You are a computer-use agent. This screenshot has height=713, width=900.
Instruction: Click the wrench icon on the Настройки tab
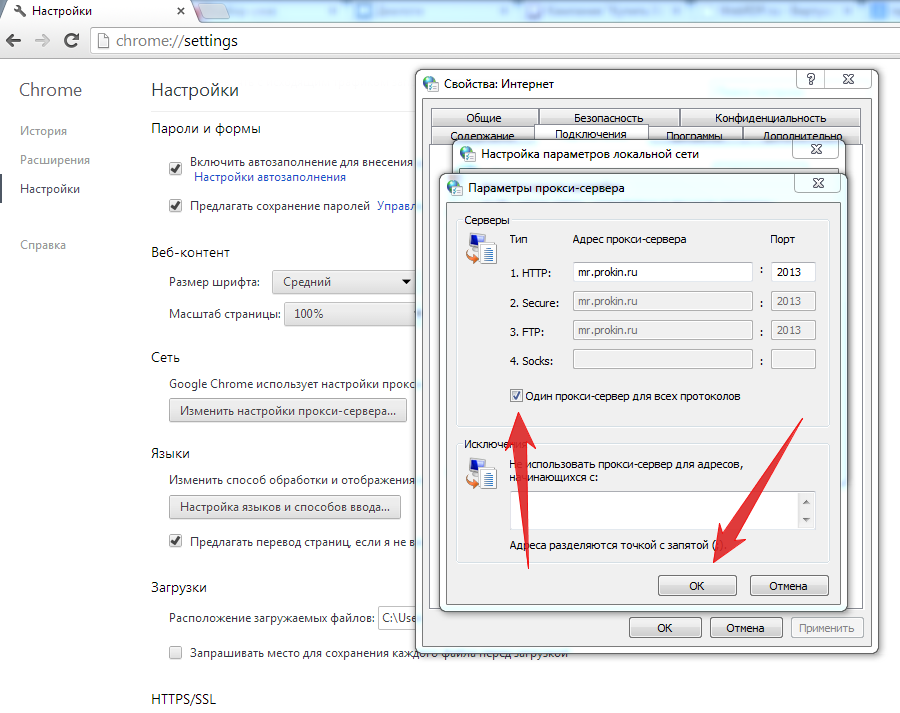[20, 11]
